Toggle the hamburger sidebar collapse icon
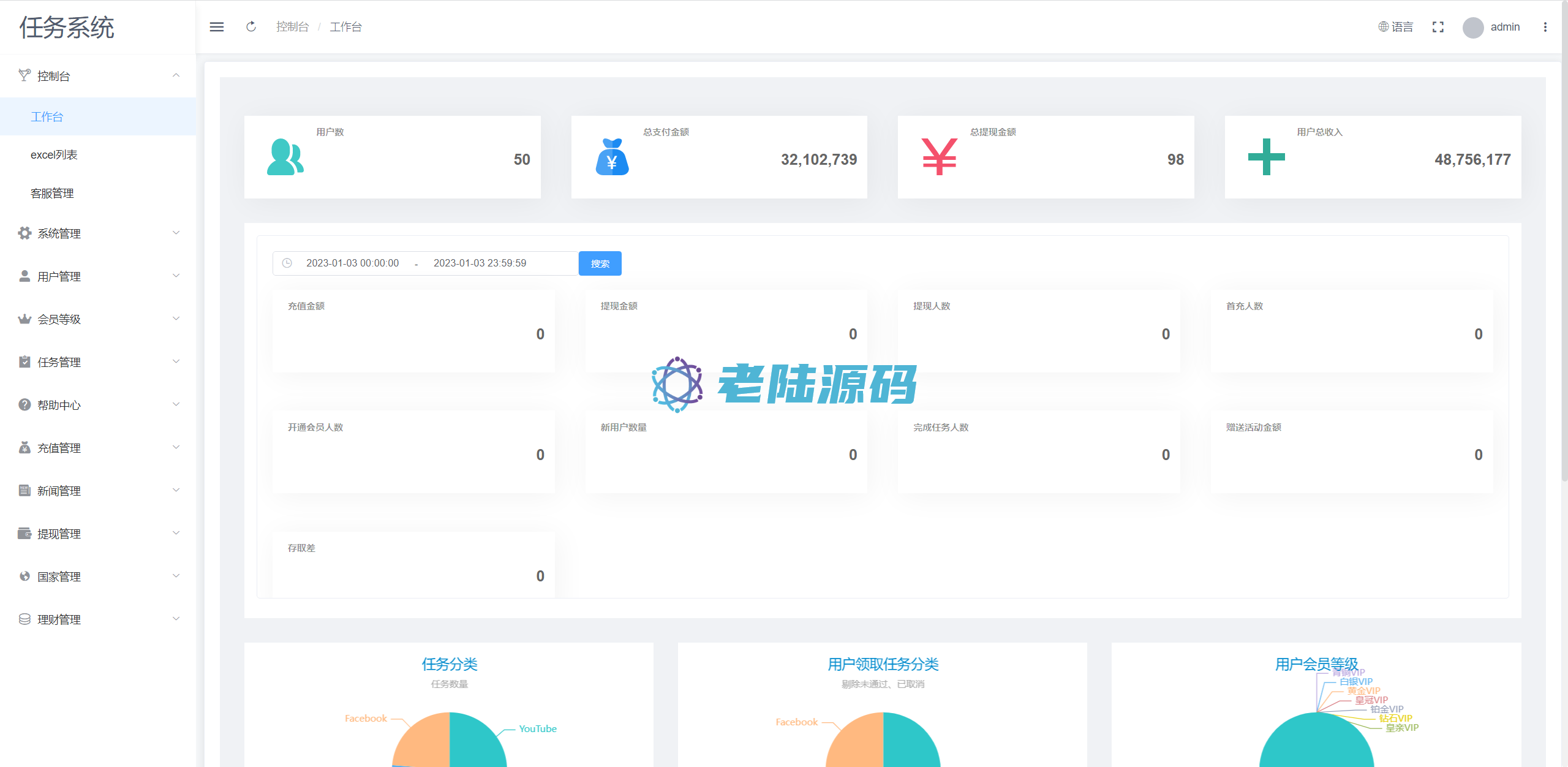Image resolution: width=1568 pixels, height=767 pixels. coord(217,27)
